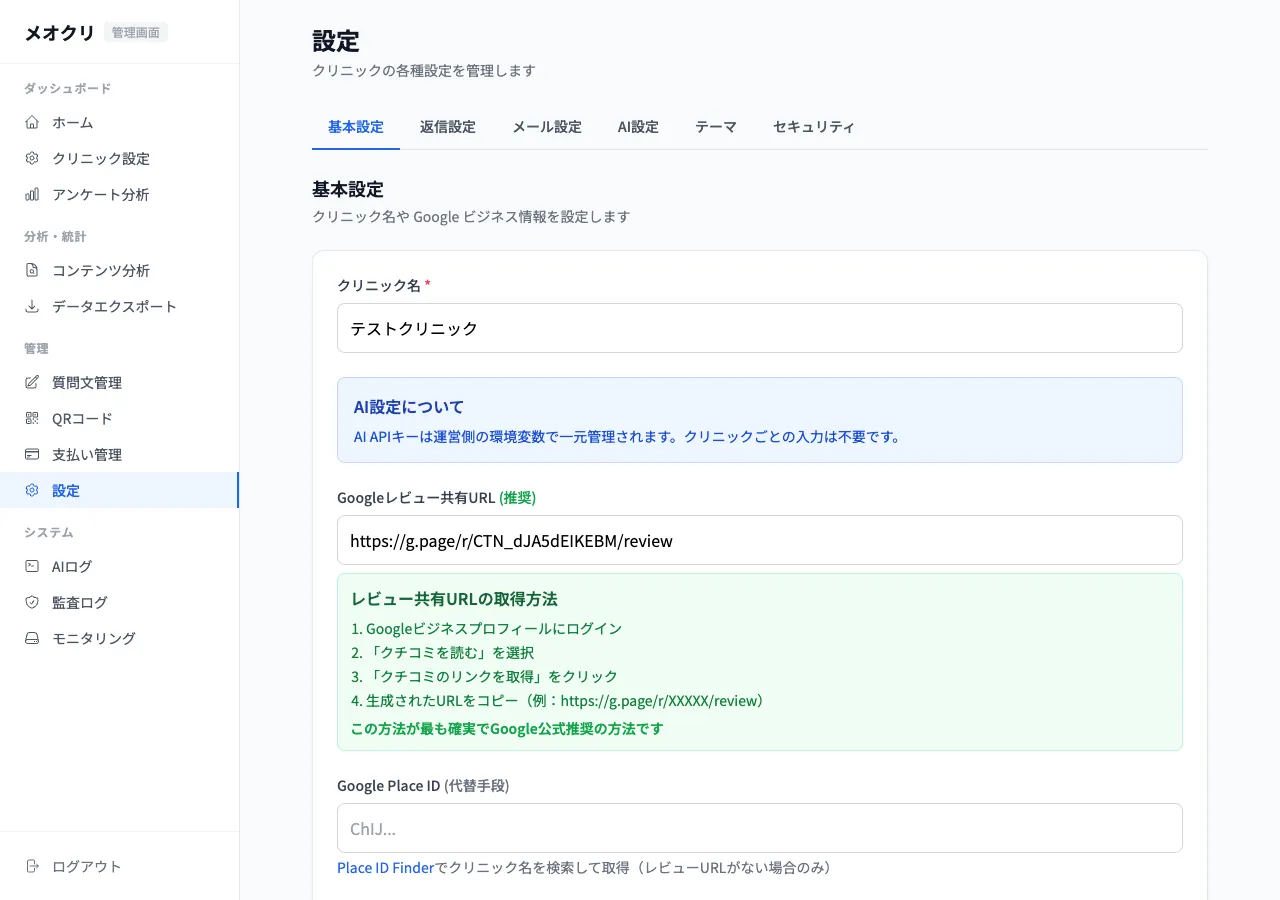Switch to the メール設定 tab
This screenshot has width=1280, height=900.
(547, 127)
